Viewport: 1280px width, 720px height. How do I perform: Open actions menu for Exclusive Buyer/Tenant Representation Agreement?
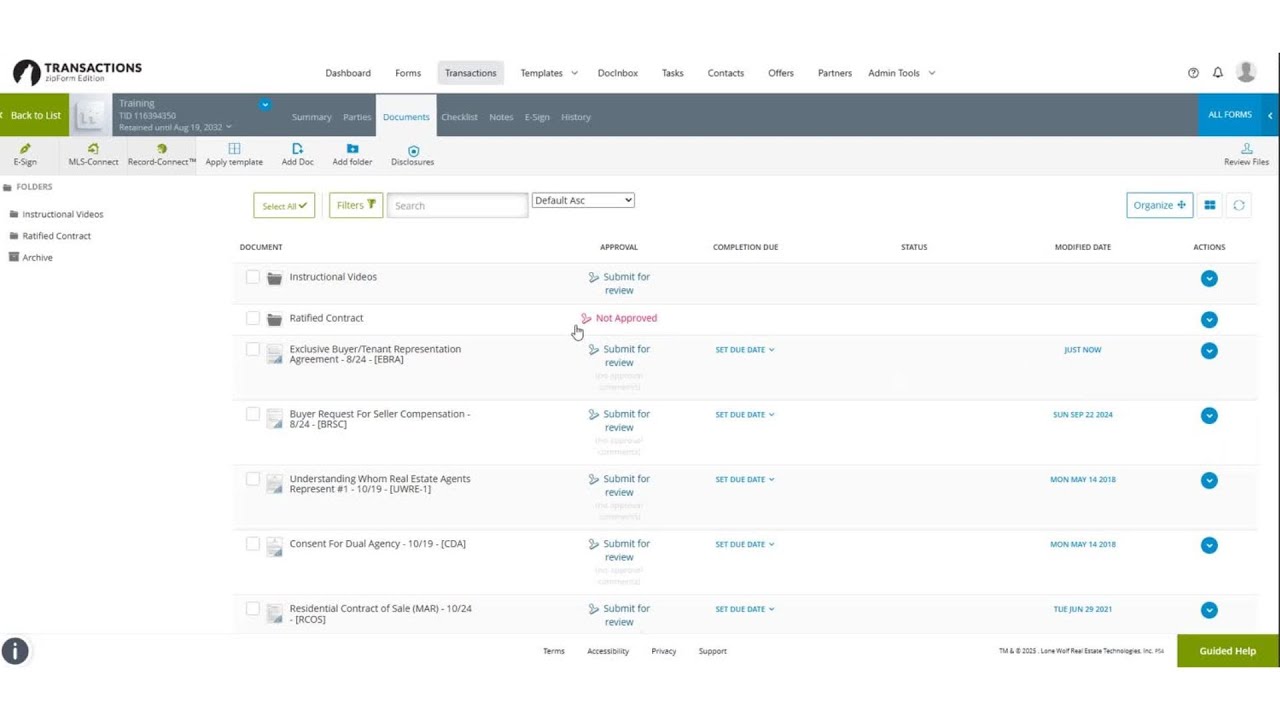(x=1209, y=351)
